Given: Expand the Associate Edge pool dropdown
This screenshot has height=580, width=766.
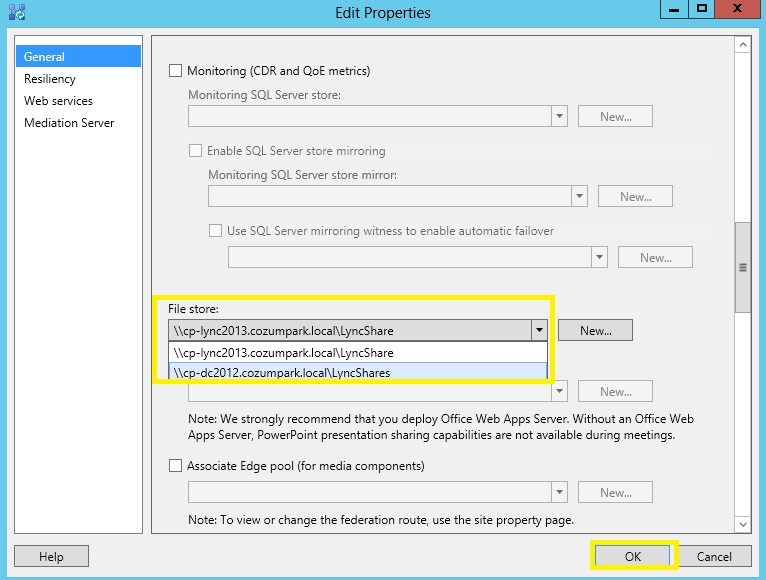Looking at the screenshot, I should (559, 492).
